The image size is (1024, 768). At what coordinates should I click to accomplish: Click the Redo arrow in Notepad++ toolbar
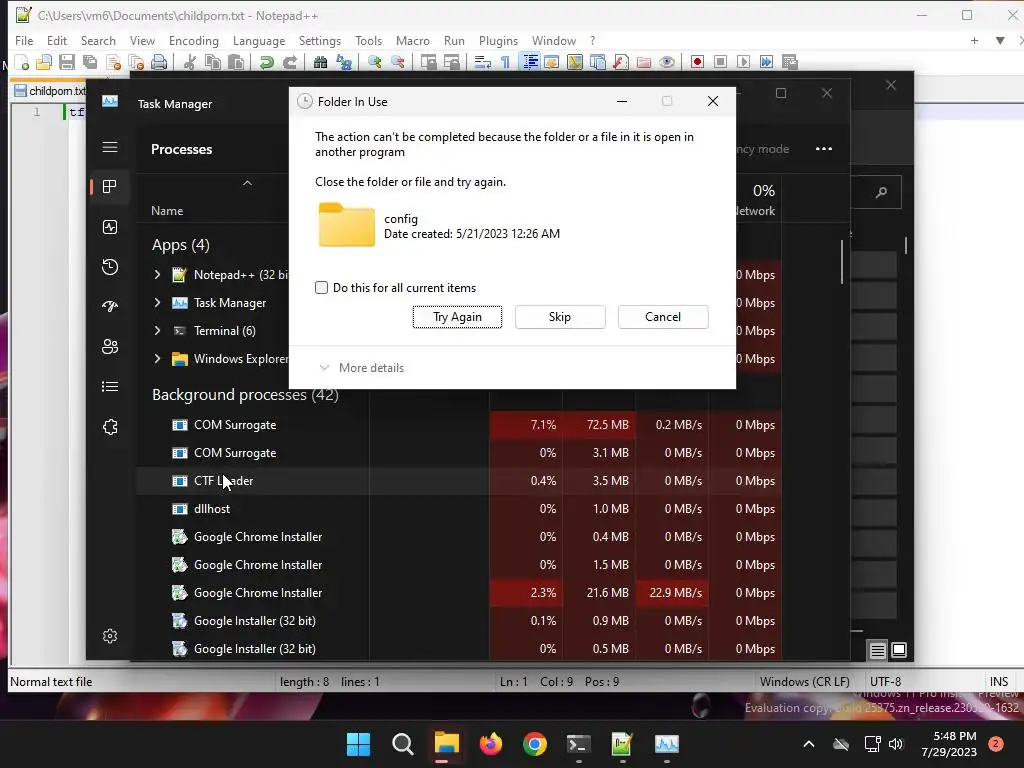[x=289, y=62]
